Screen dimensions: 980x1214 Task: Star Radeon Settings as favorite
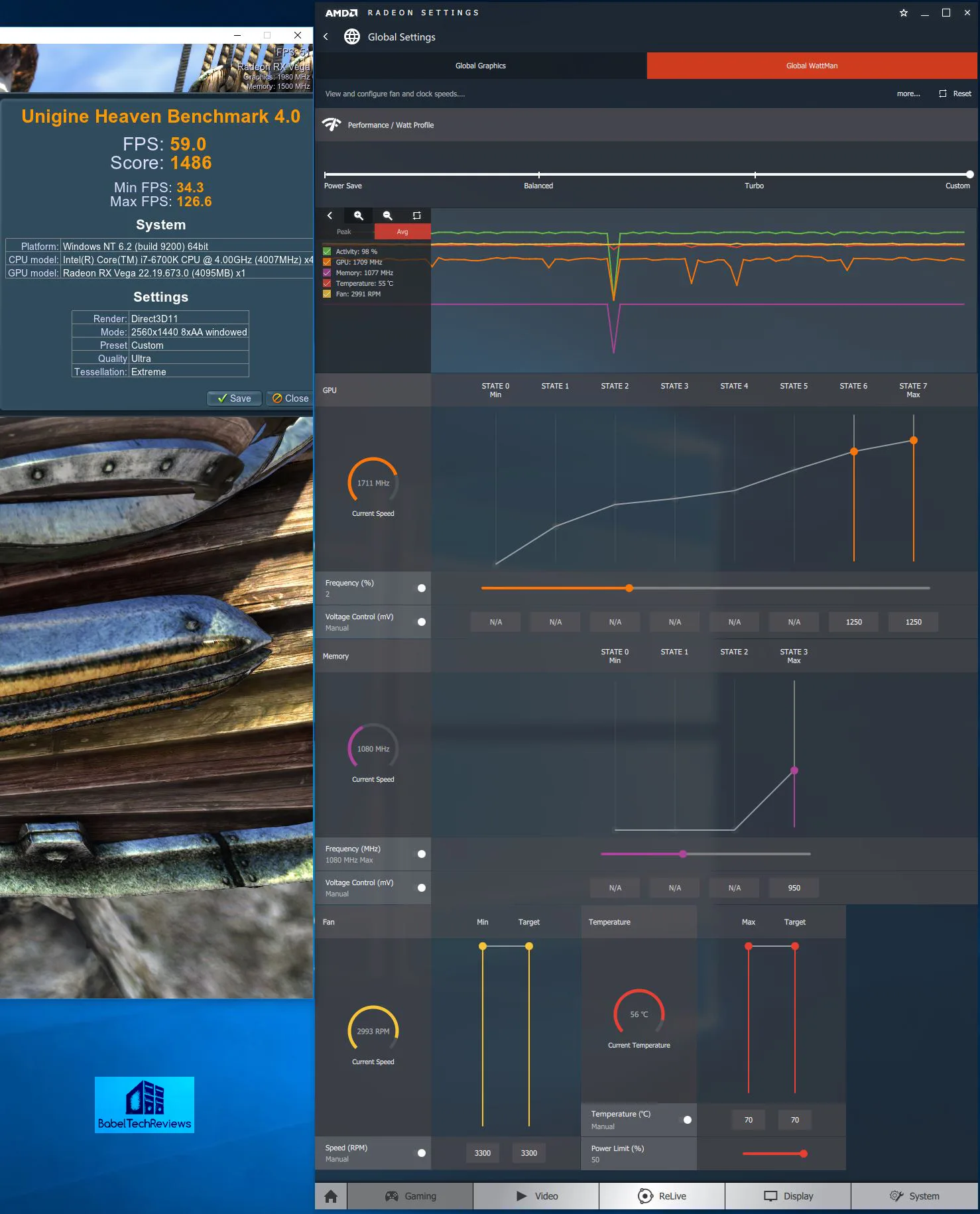pyautogui.click(x=903, y=13)
